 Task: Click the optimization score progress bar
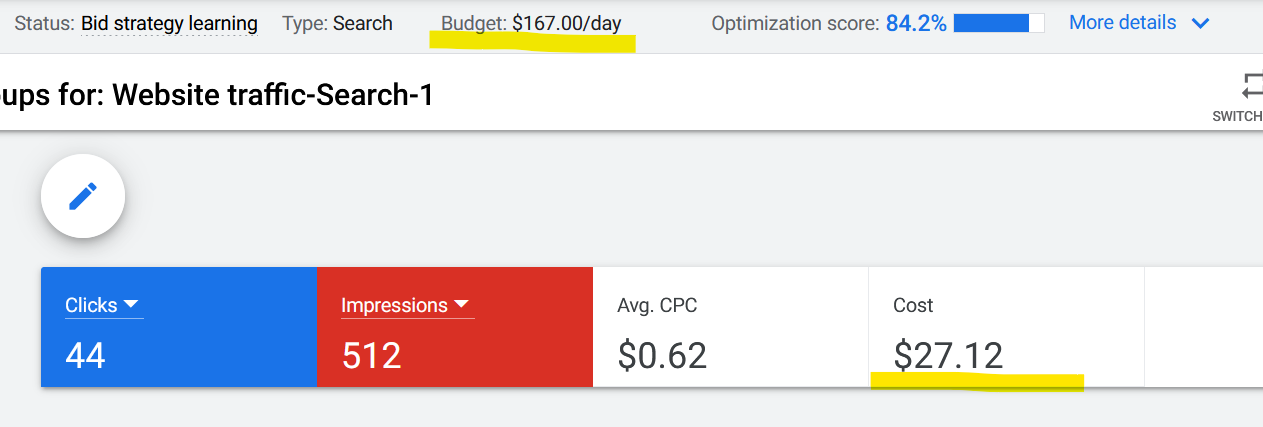coord(998,23)
